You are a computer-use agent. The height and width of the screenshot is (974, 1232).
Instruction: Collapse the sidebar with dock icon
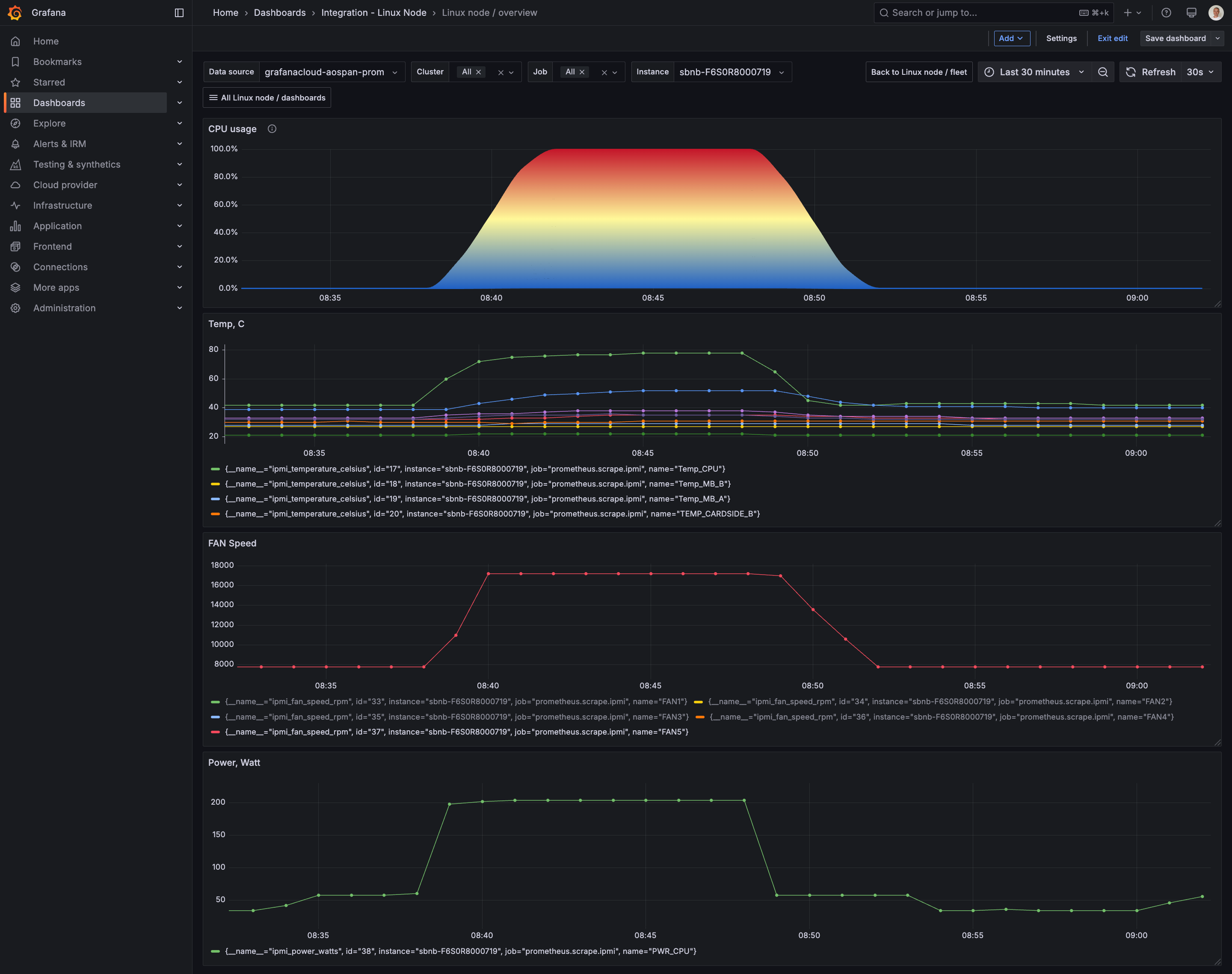click(179, 12)
